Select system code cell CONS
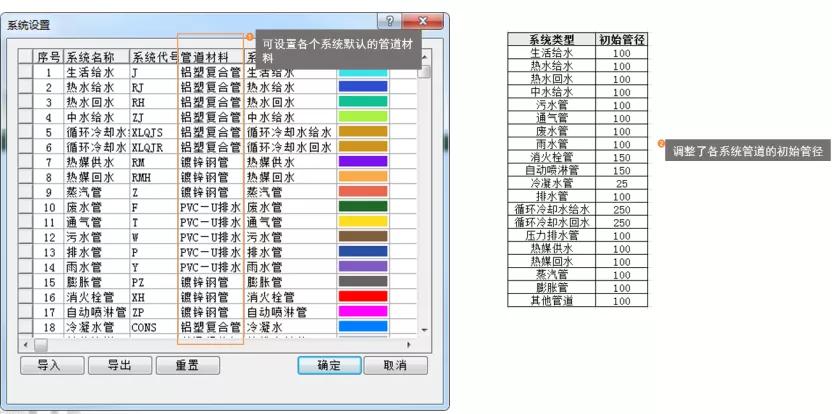This screenshot has width=832, height=414. click(153, 327)
